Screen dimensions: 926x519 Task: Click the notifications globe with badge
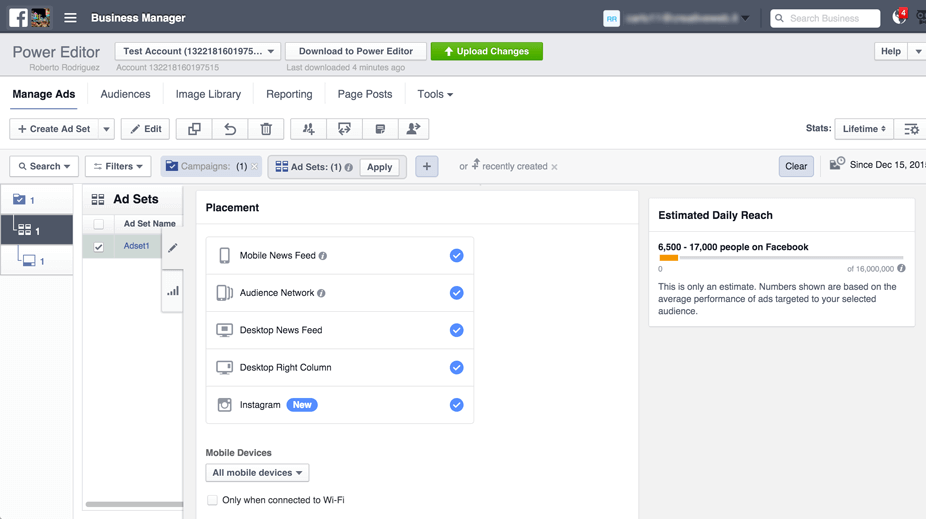pos(899,17)
